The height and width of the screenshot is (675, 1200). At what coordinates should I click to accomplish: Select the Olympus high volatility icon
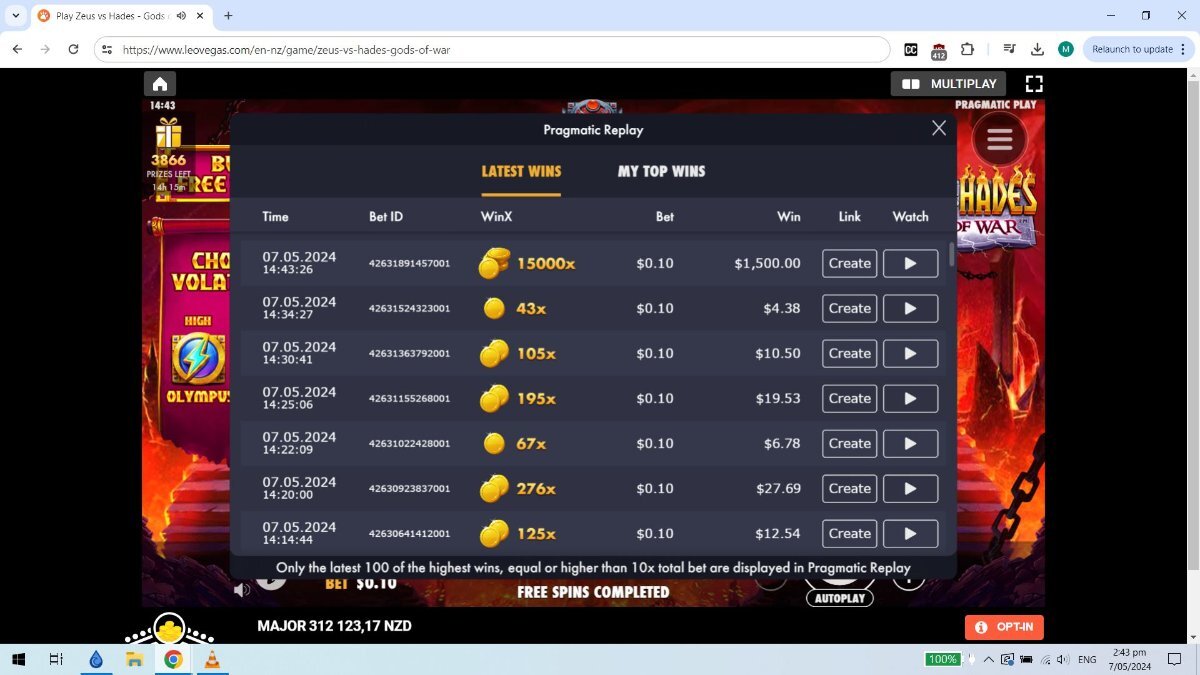(198, 359)
